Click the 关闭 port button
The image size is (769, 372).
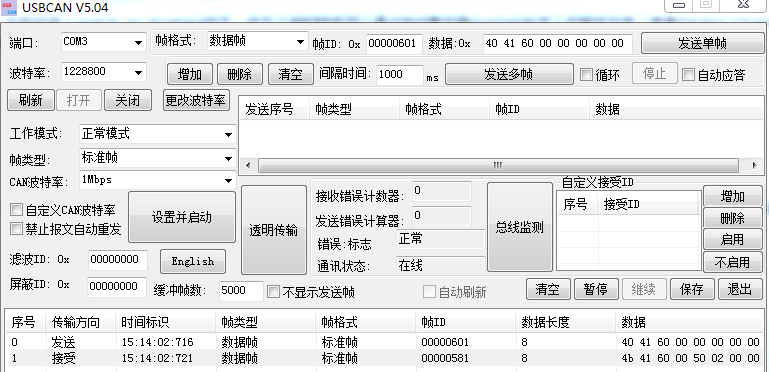tap(128, 100)
